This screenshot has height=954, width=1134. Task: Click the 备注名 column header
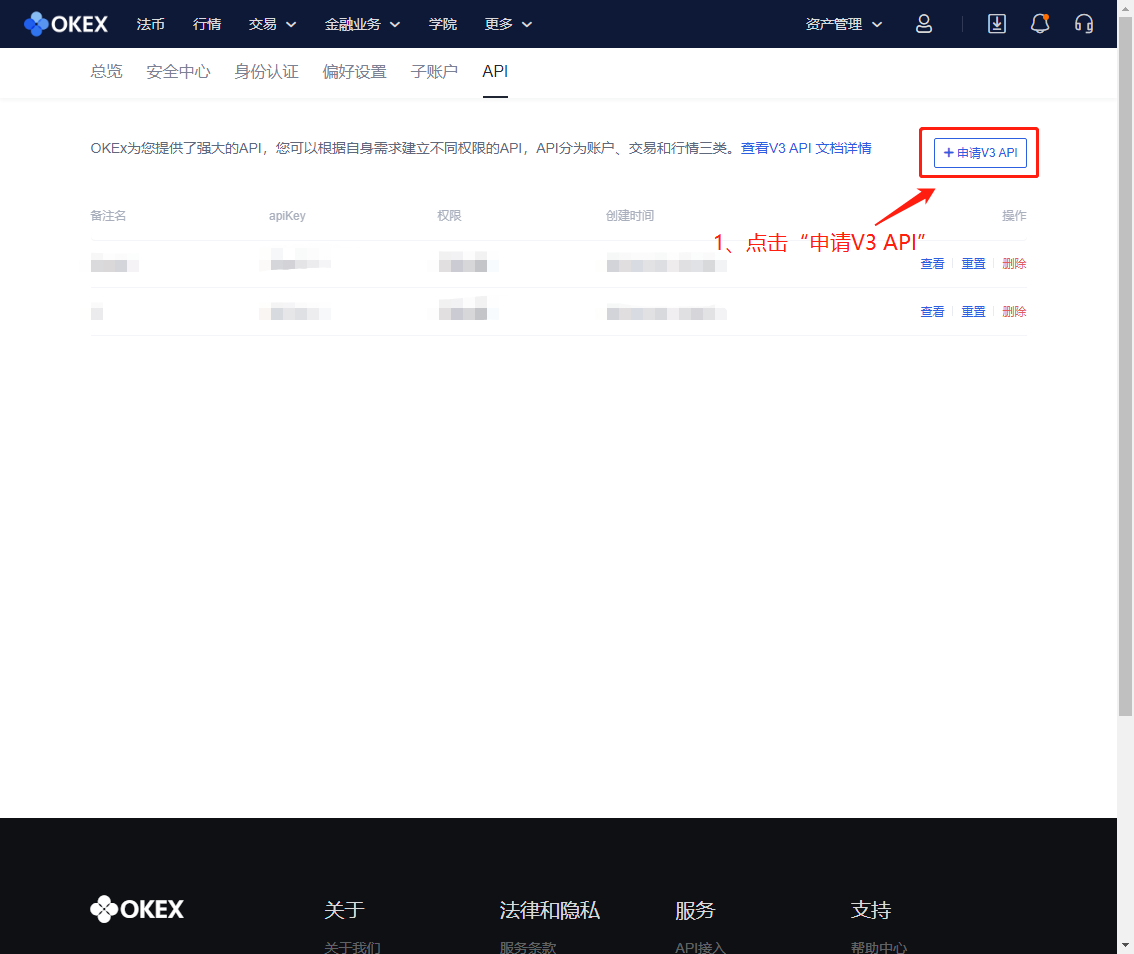tap(108, 216)
